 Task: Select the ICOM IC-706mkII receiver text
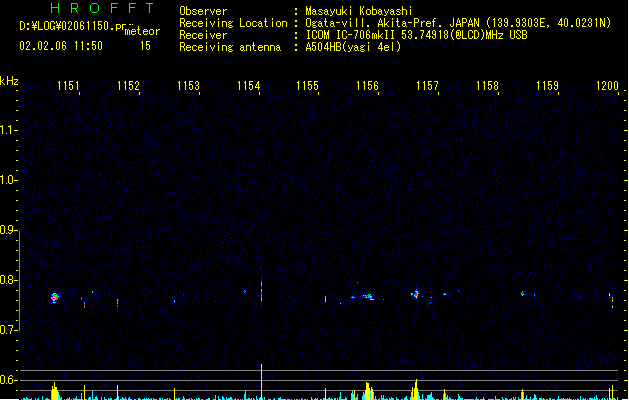tap(416, 35)
